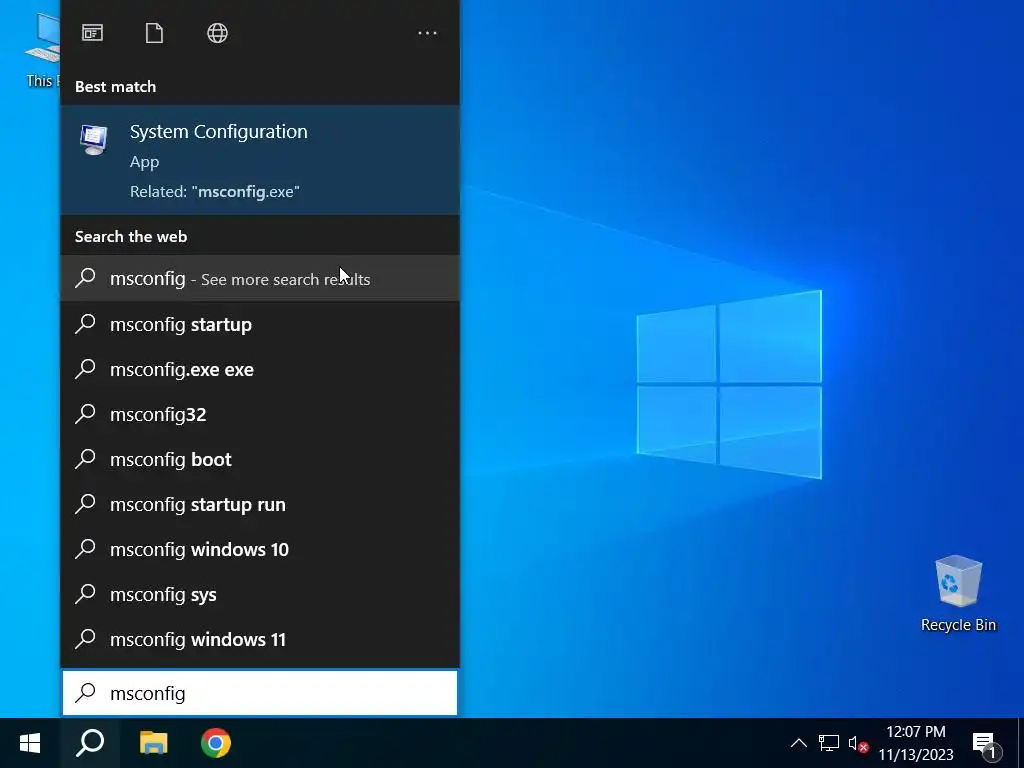The height and width of the screenshot is (768, 1024).
Task: Click the taskbar Search magnifier icon
Action: [x=90, y=743]
